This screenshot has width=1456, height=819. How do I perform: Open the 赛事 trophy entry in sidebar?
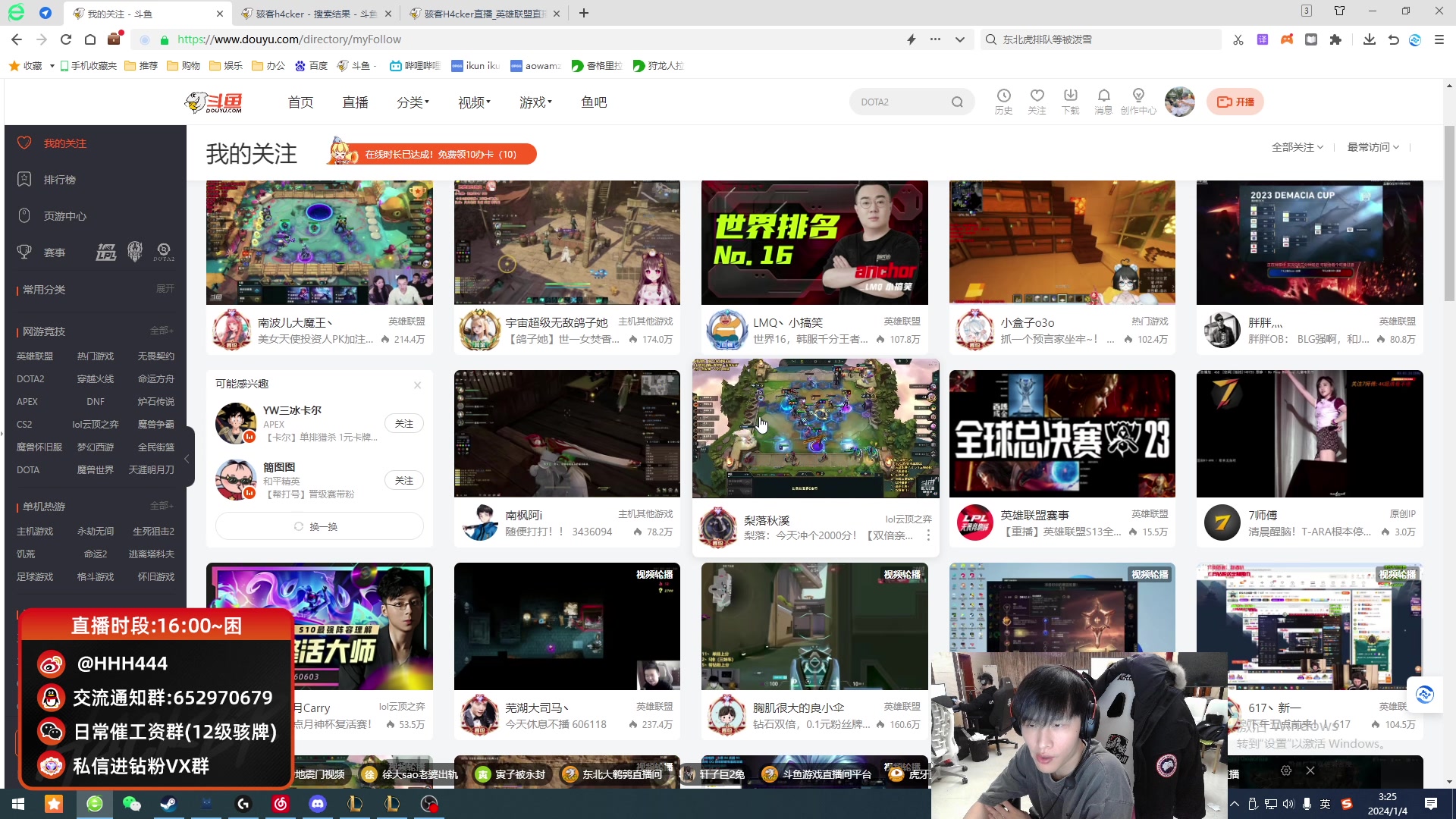pyautogui.click(x=42, y=253)
